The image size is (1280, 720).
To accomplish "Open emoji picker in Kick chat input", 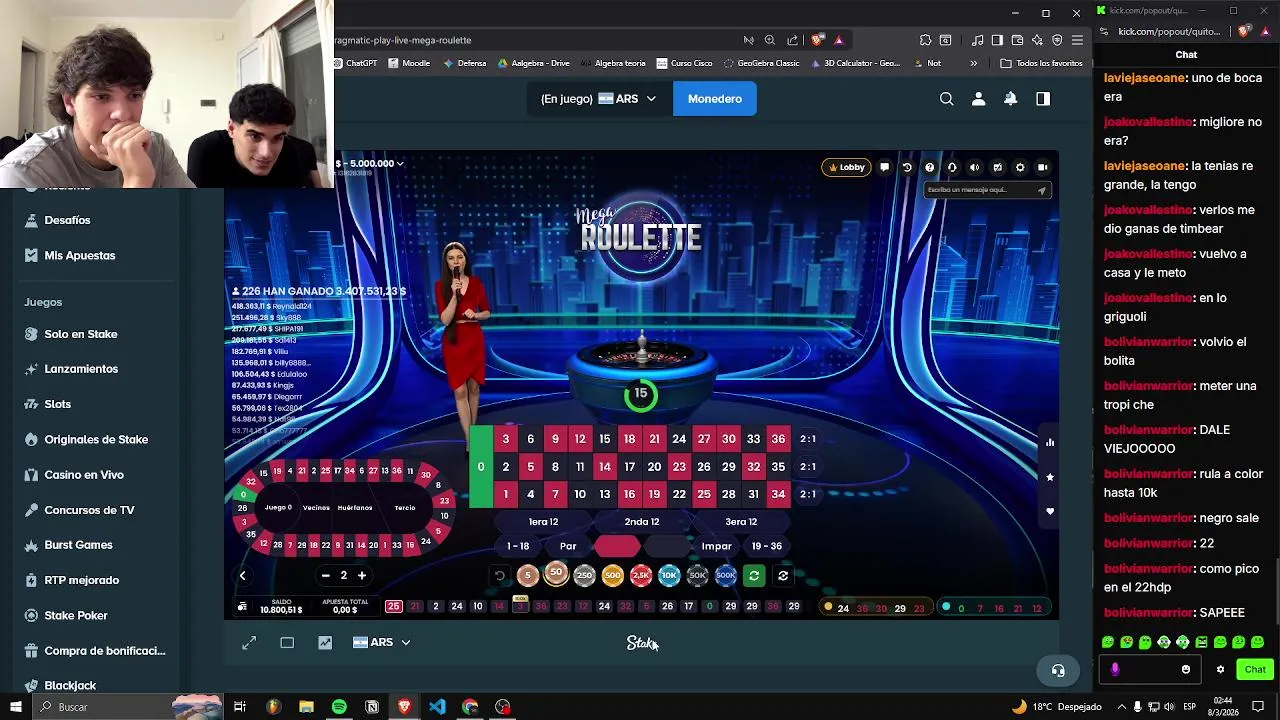I will [x=1186, y=670].
